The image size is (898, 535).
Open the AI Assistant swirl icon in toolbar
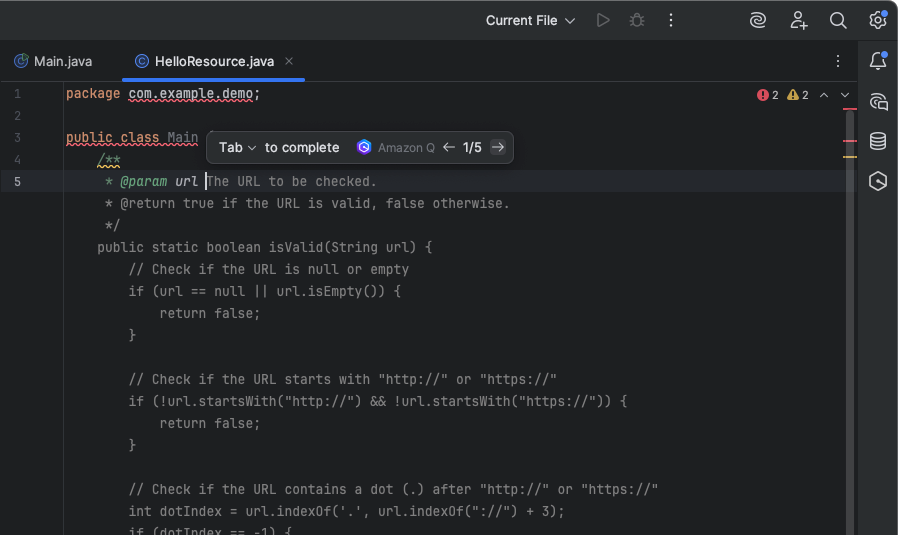coord(758,20)
